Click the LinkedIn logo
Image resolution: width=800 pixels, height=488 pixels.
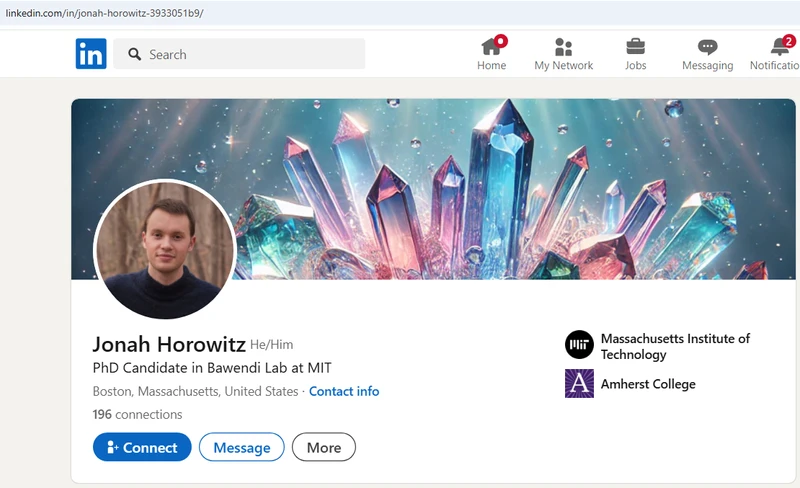pos(91,54)
